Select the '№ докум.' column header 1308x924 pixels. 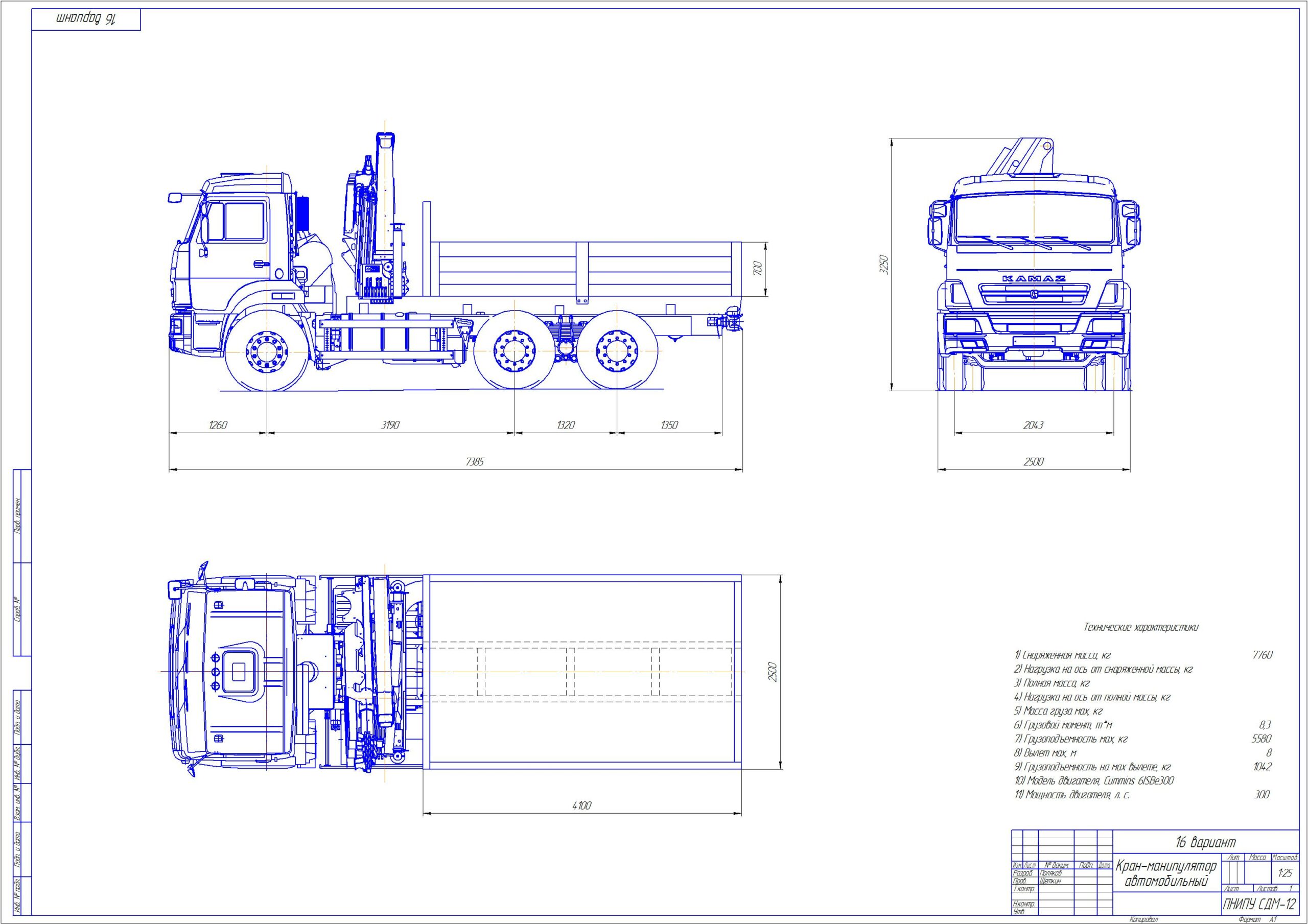pyautogui.click(x=1056, y=865)
